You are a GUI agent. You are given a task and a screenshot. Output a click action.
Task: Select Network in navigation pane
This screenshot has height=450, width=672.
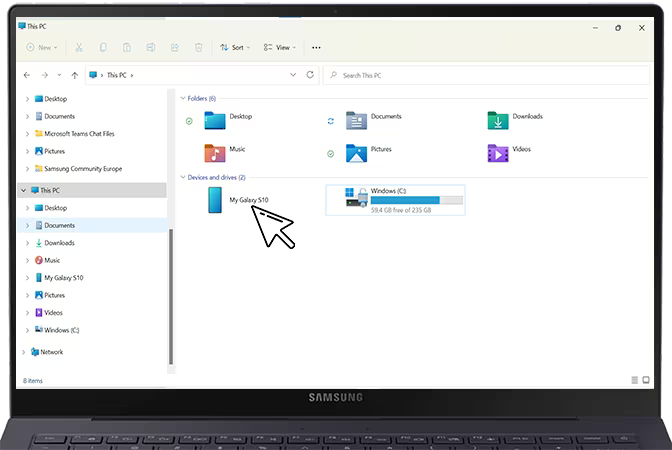coord(51,352)
